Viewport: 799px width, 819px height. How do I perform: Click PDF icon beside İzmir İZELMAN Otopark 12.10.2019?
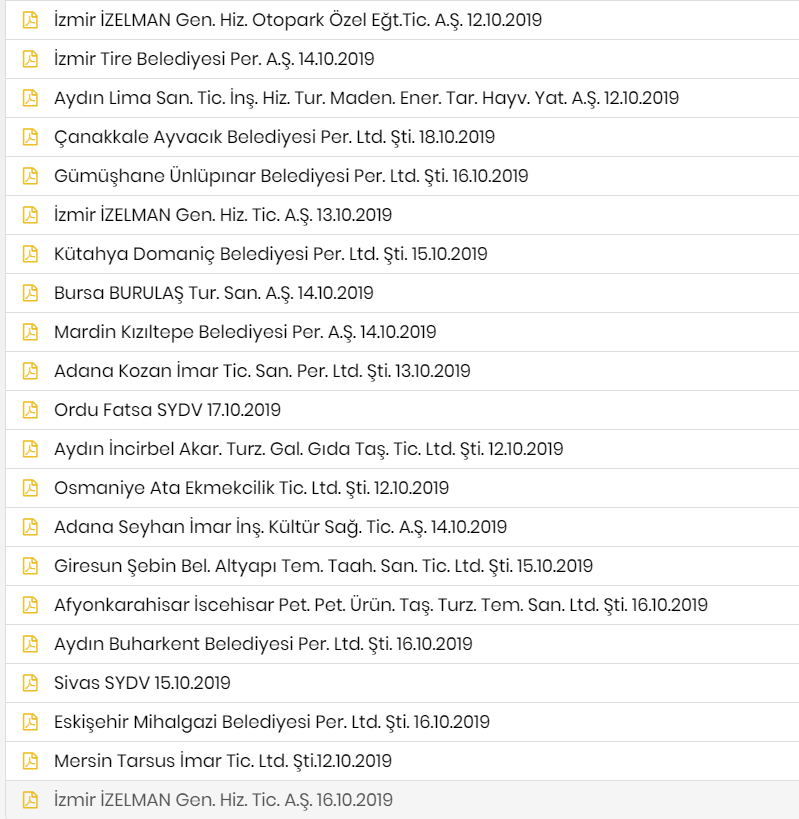point(30,20)
